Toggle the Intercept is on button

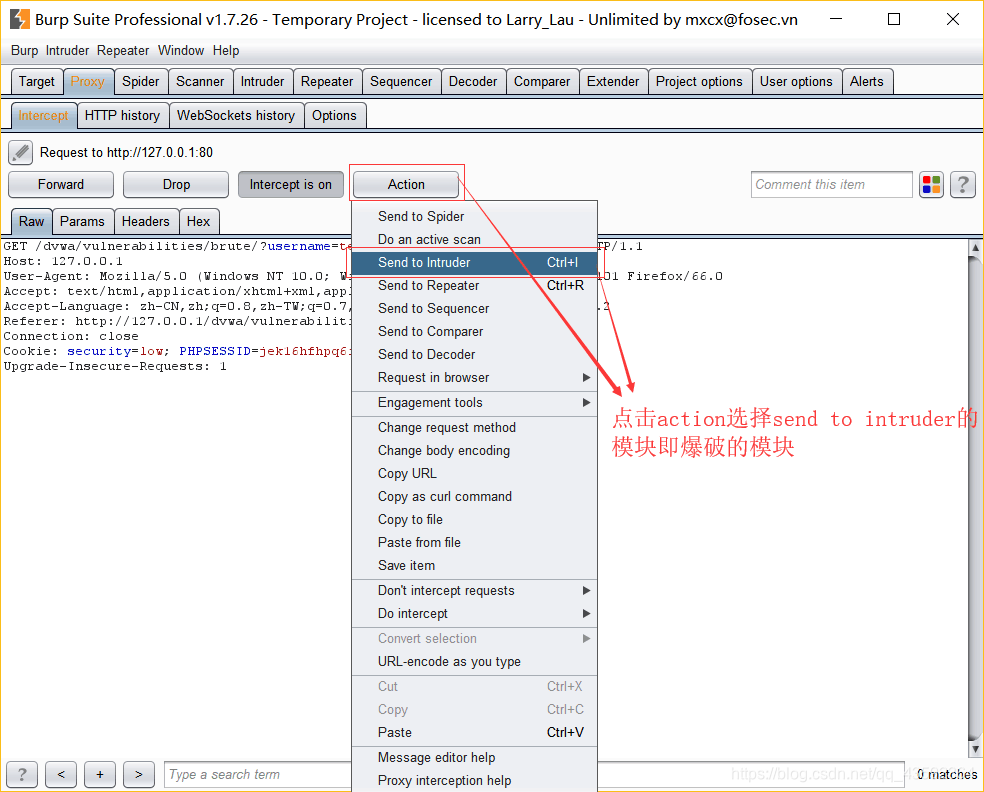click(291, 185)
